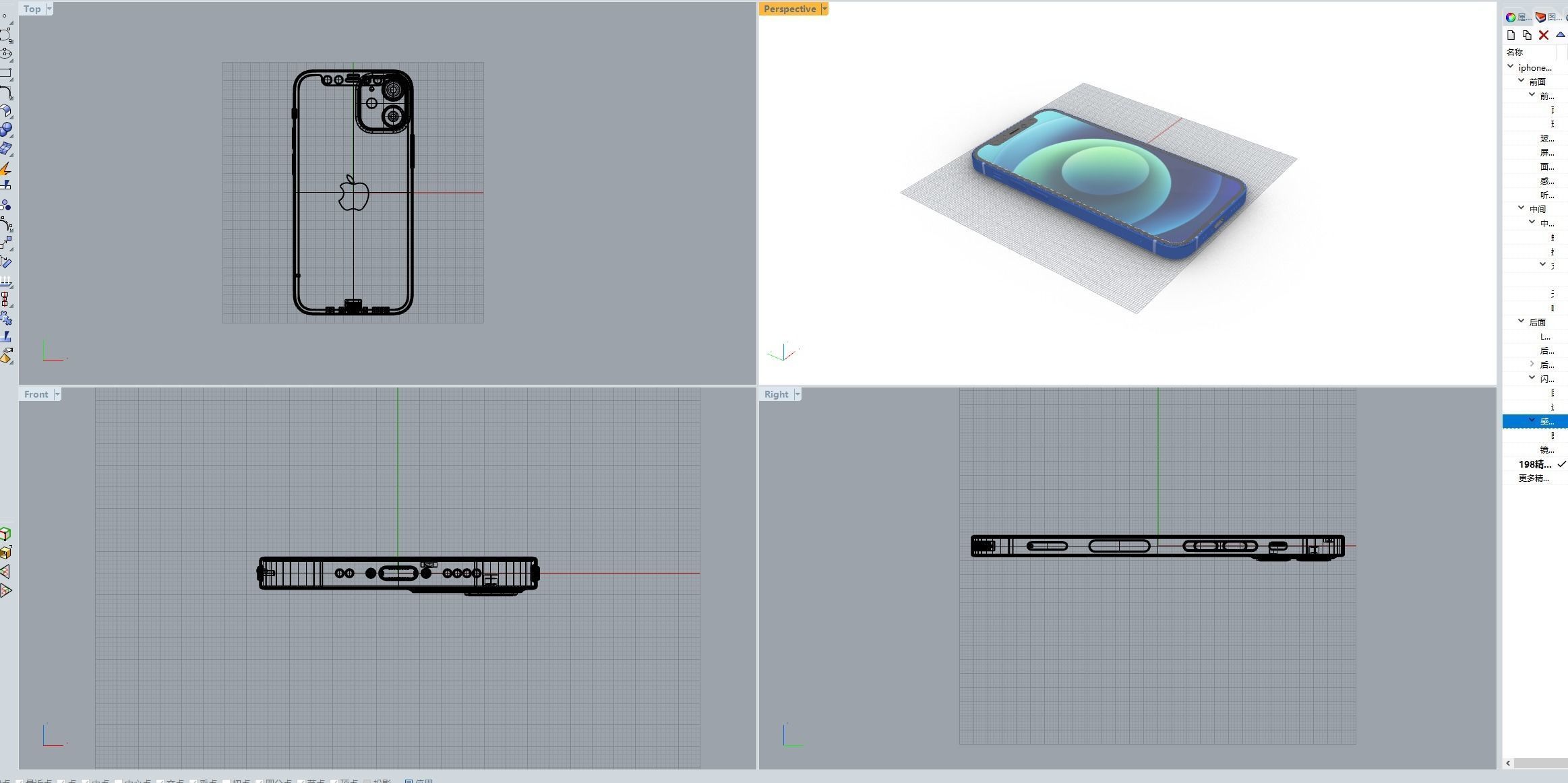The width and height of the screenshot is (1568, 783).
Task: Click the New Layer page icon
Action: coord(1511,35)
